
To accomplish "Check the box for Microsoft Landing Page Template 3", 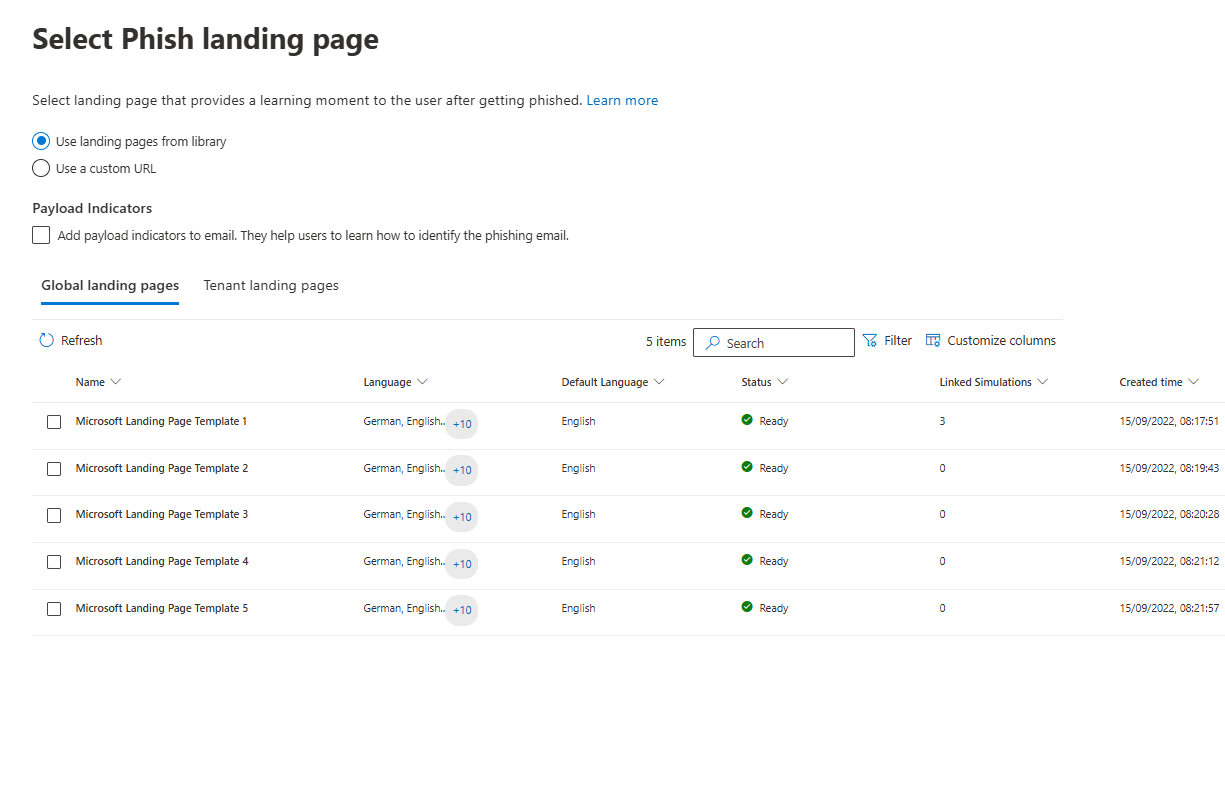I will [x=54, y=515].
